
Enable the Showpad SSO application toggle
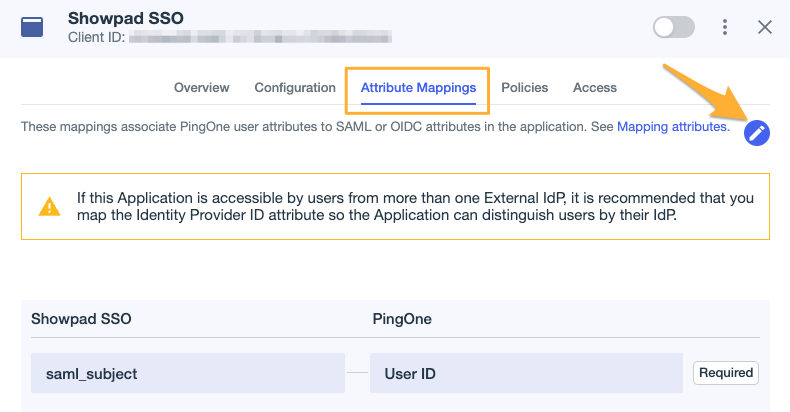[x=674, y=27]
